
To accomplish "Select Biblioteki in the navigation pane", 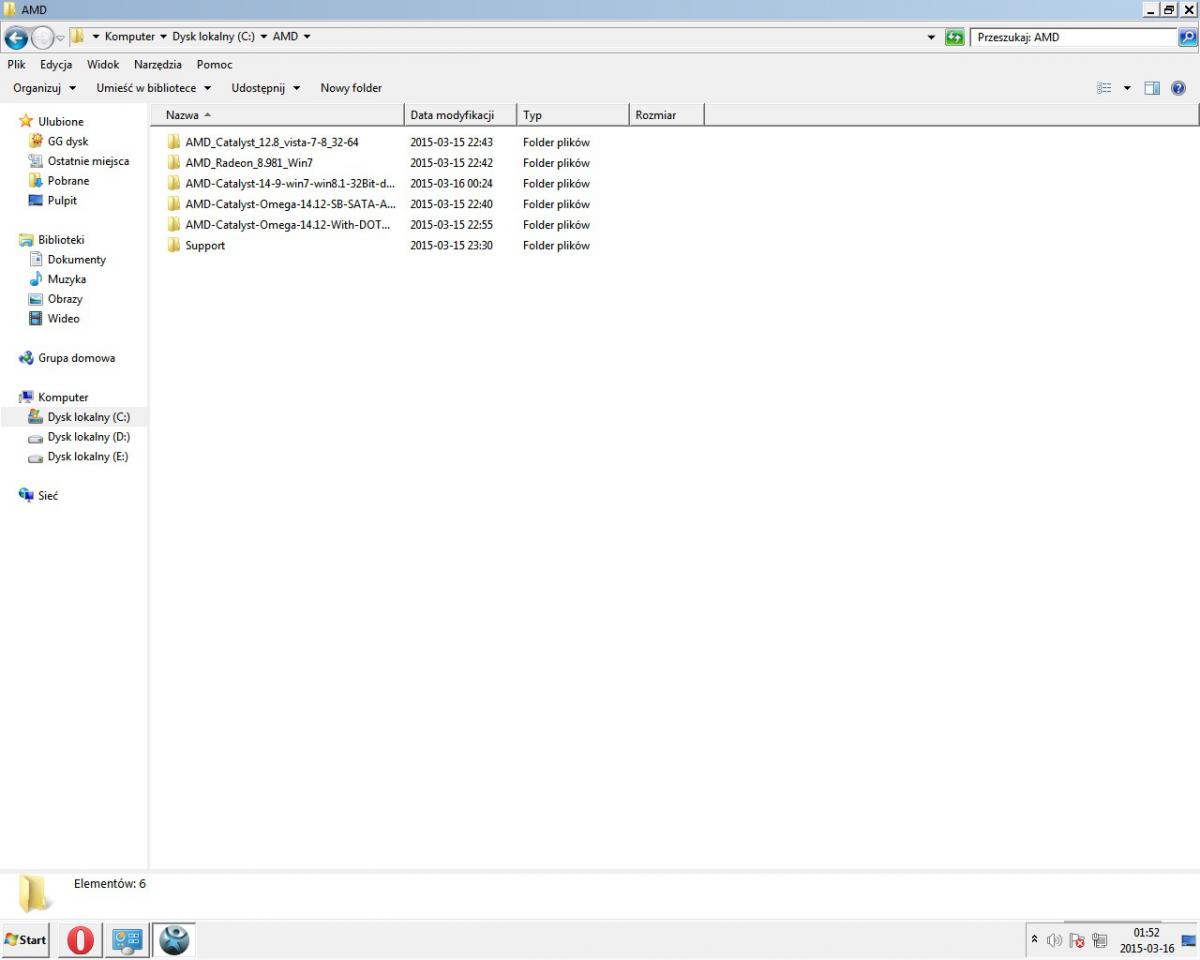I will [61, 240].
